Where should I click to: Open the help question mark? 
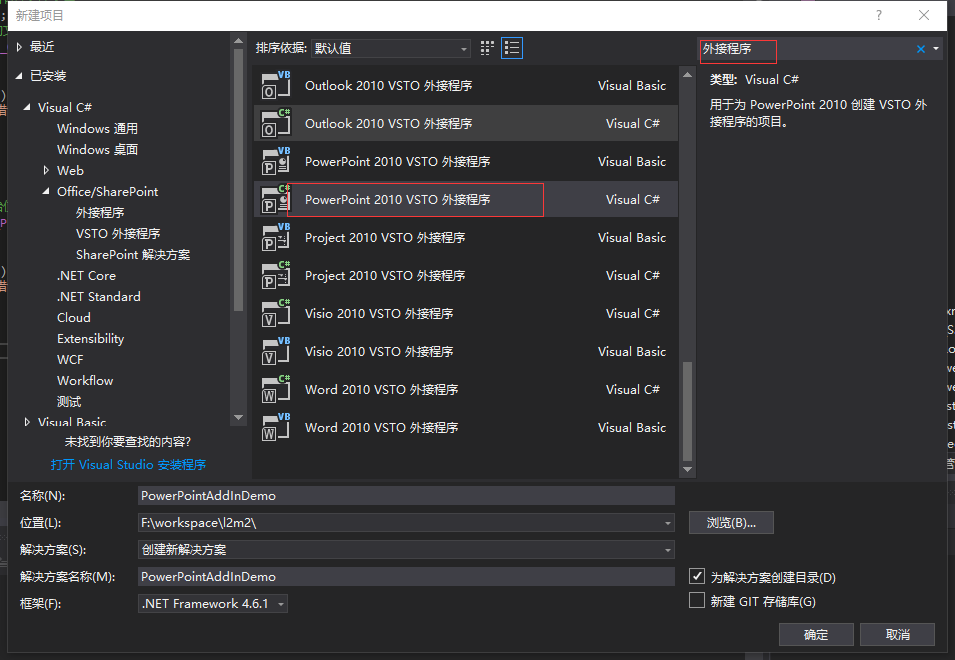879,15
